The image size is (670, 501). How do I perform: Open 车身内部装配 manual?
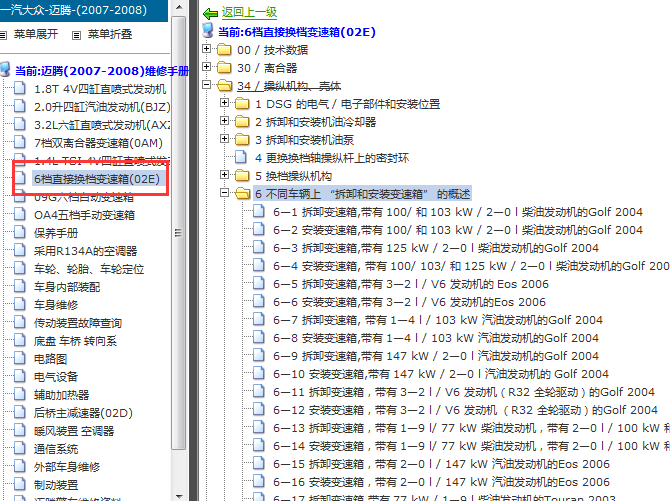(67, 287)
